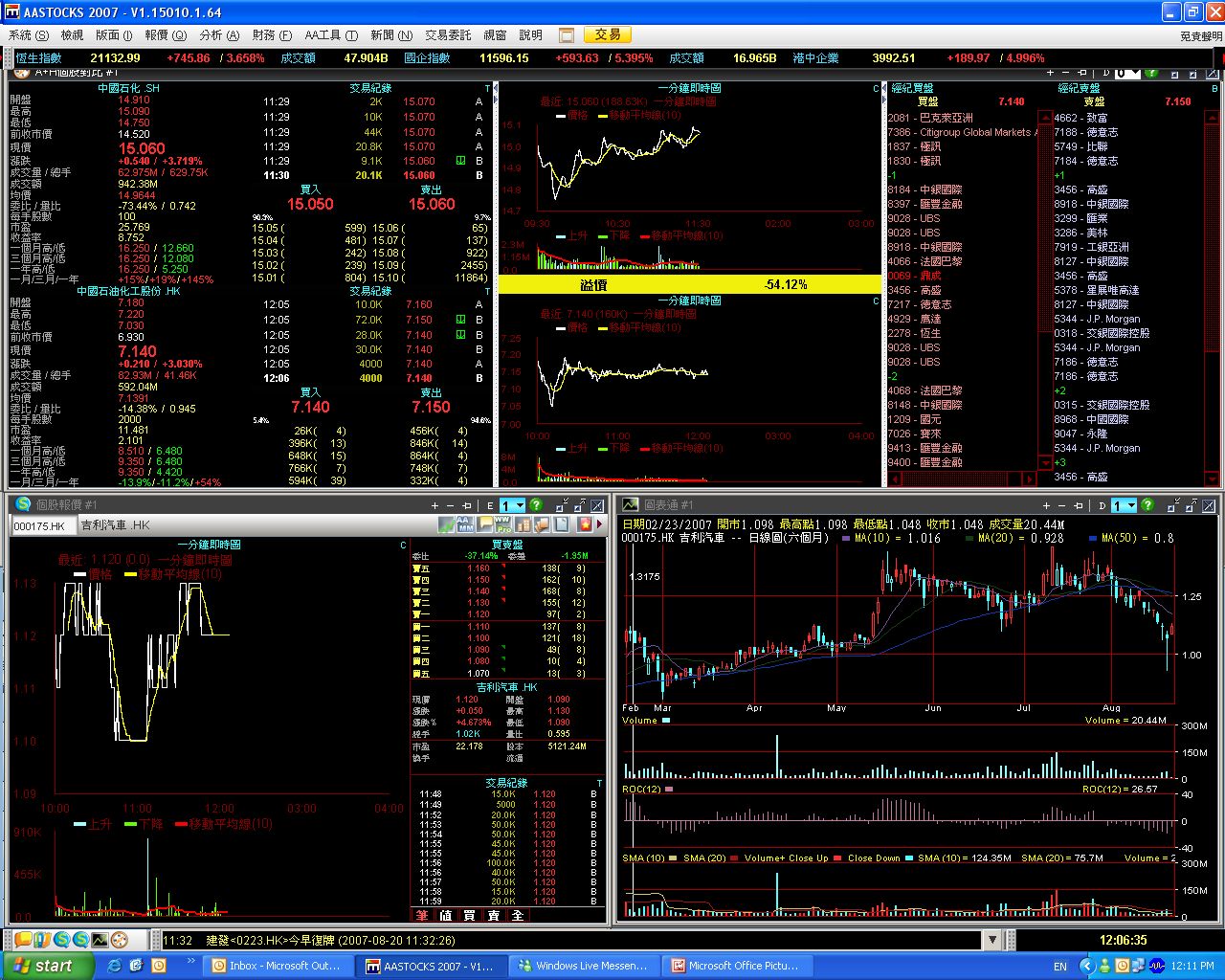The height and width of the screenshot is (980, 1225).
Task: Click the orange 交易 button
Action: click(x=608, y=34)
